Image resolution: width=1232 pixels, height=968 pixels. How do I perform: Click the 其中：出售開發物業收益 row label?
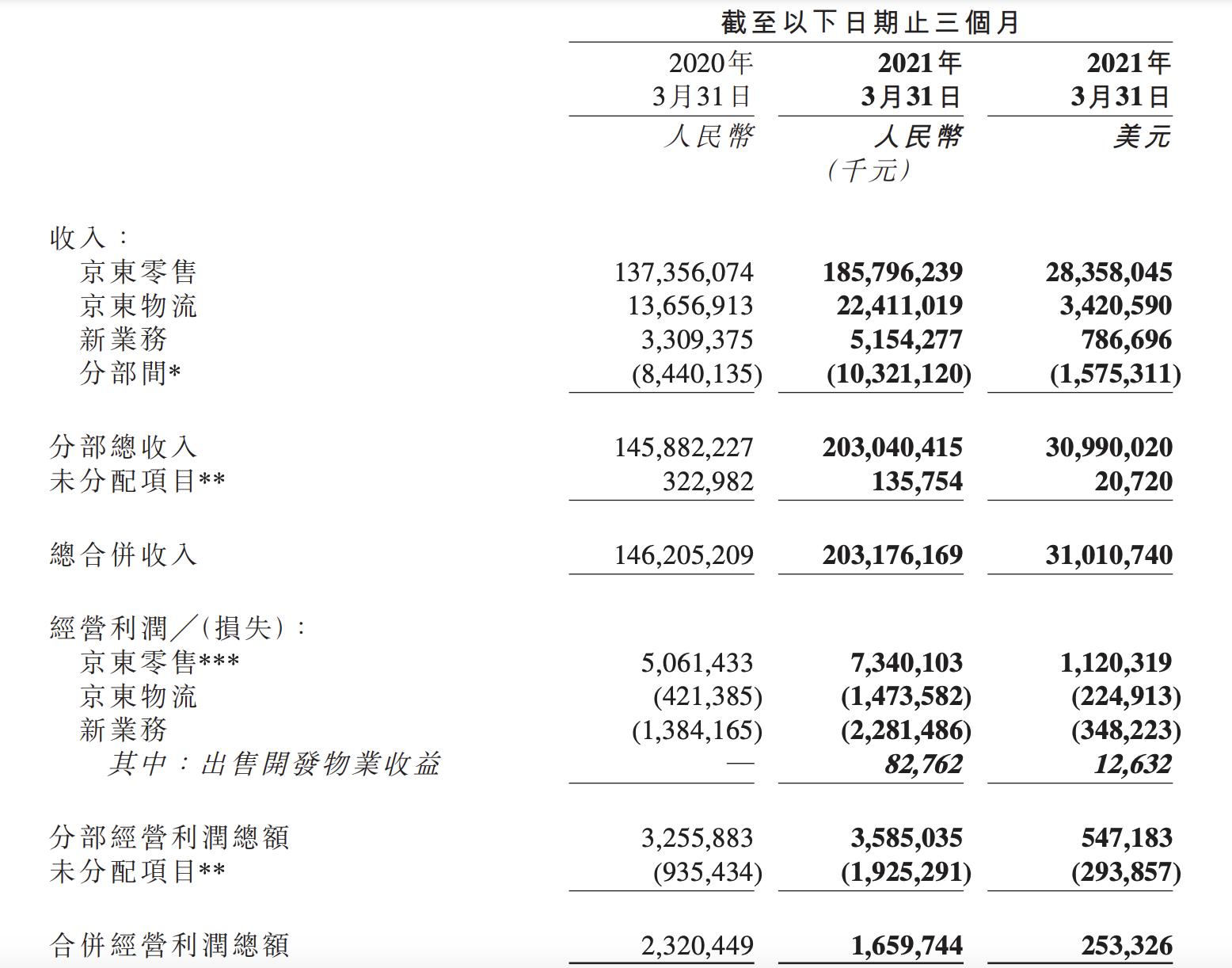[x=274, y=764]
